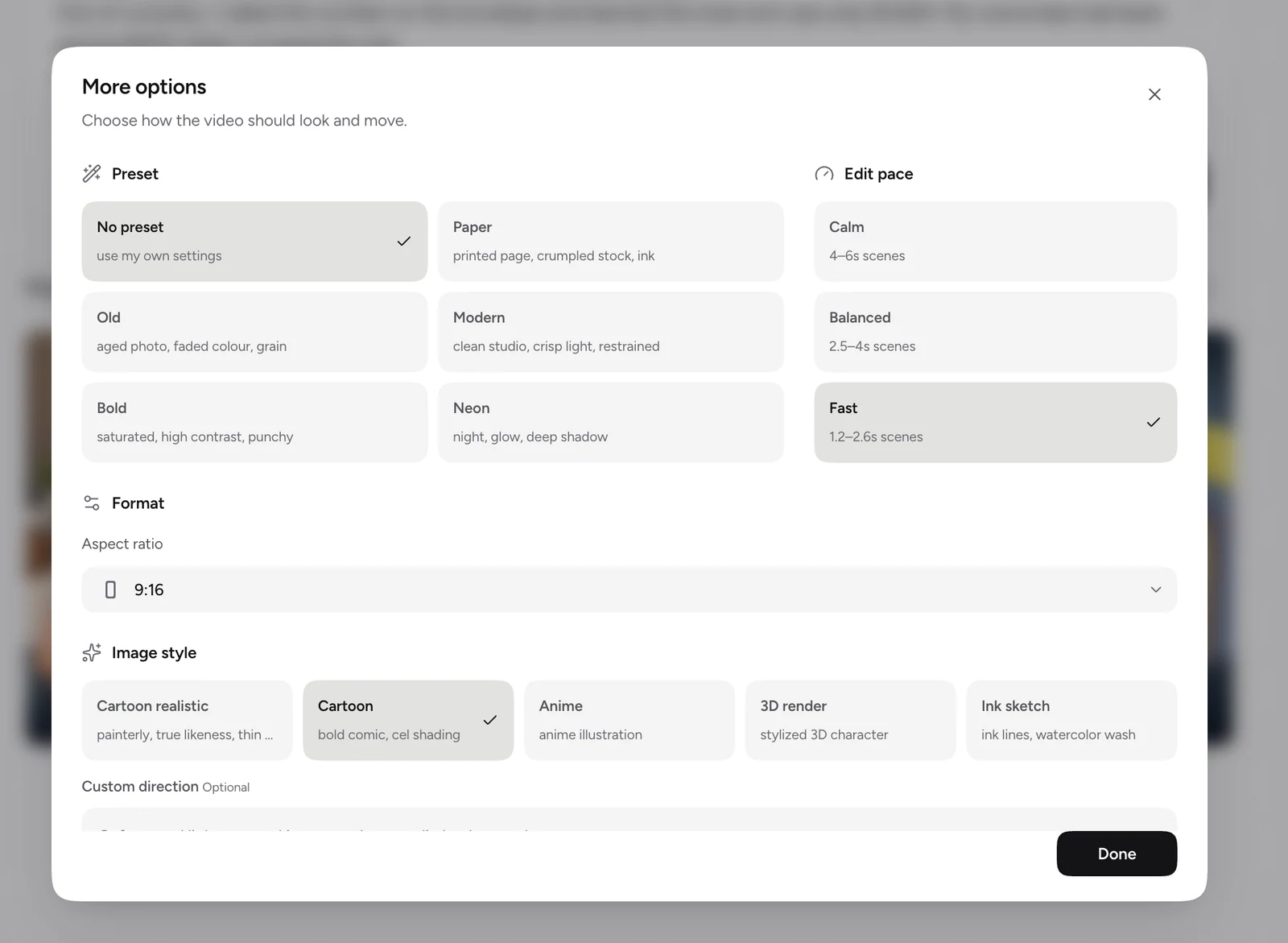1288x943 pixels.
Task: Click the Format heading text
Action: point(138,503)
